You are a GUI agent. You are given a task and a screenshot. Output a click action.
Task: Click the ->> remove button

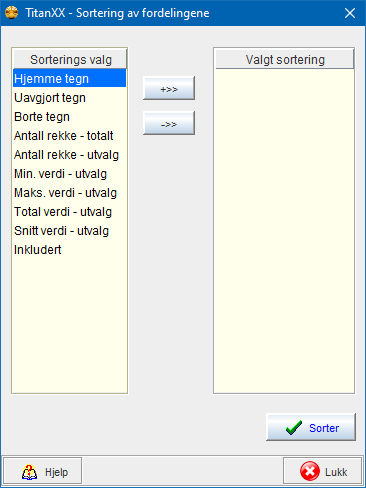coord(169,123)
